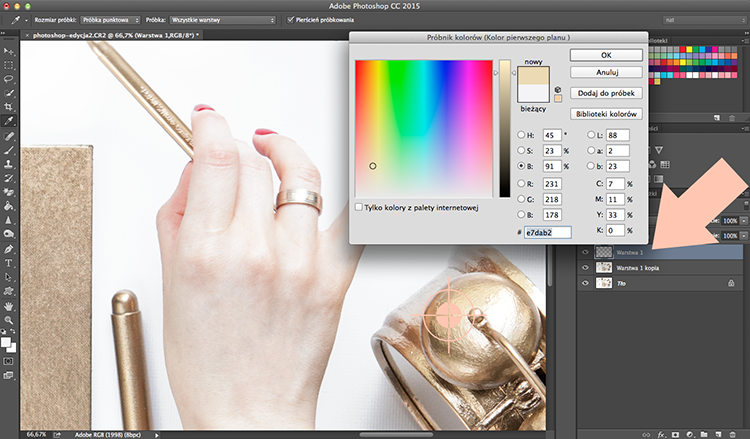This screenshot has width=750, height=439.
Task: Open layer fill 100% dropdown arrow
Action: click(x=743, y=236)
